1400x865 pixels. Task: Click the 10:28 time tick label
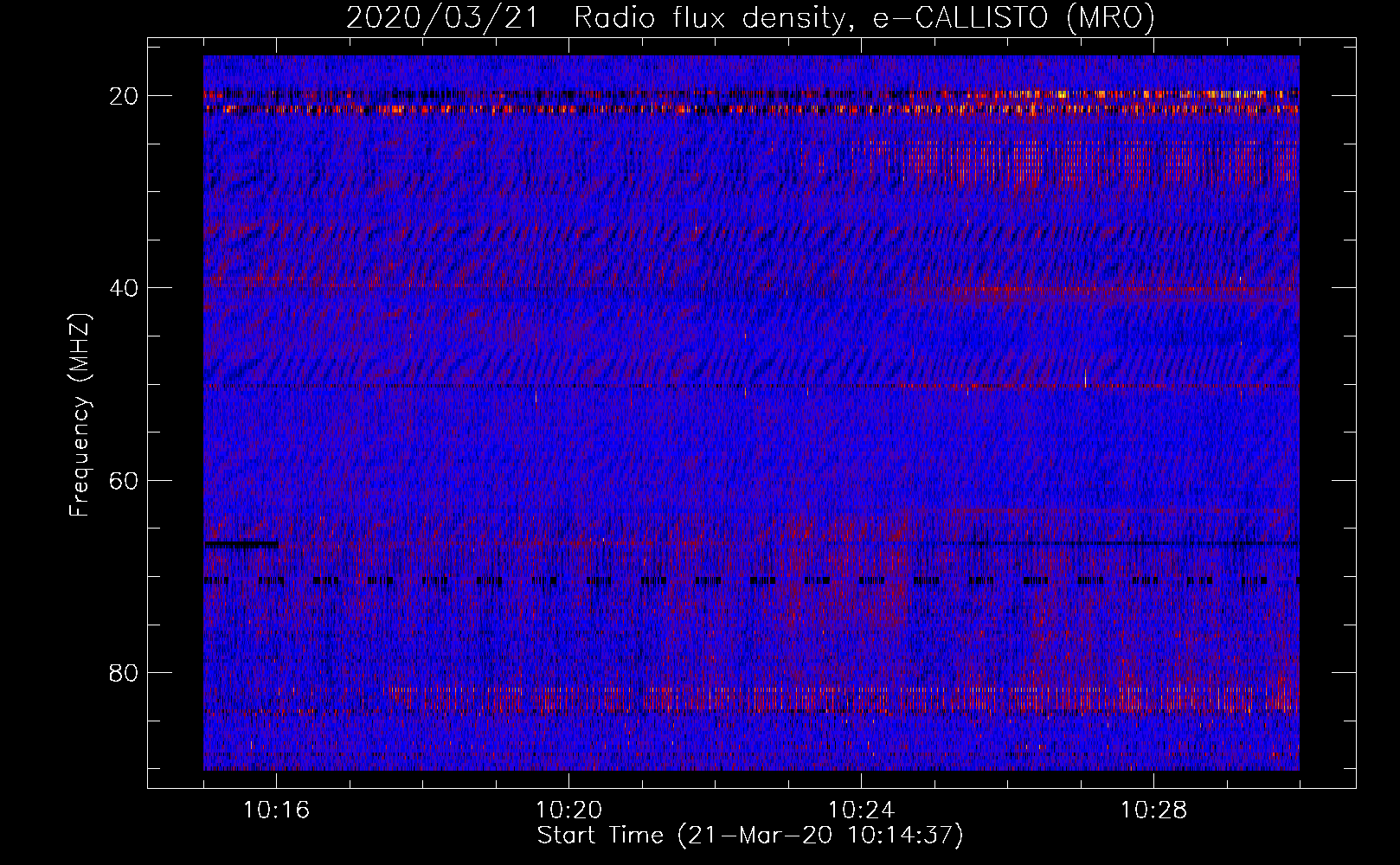pyautogui.click(x=1154, y=811)
